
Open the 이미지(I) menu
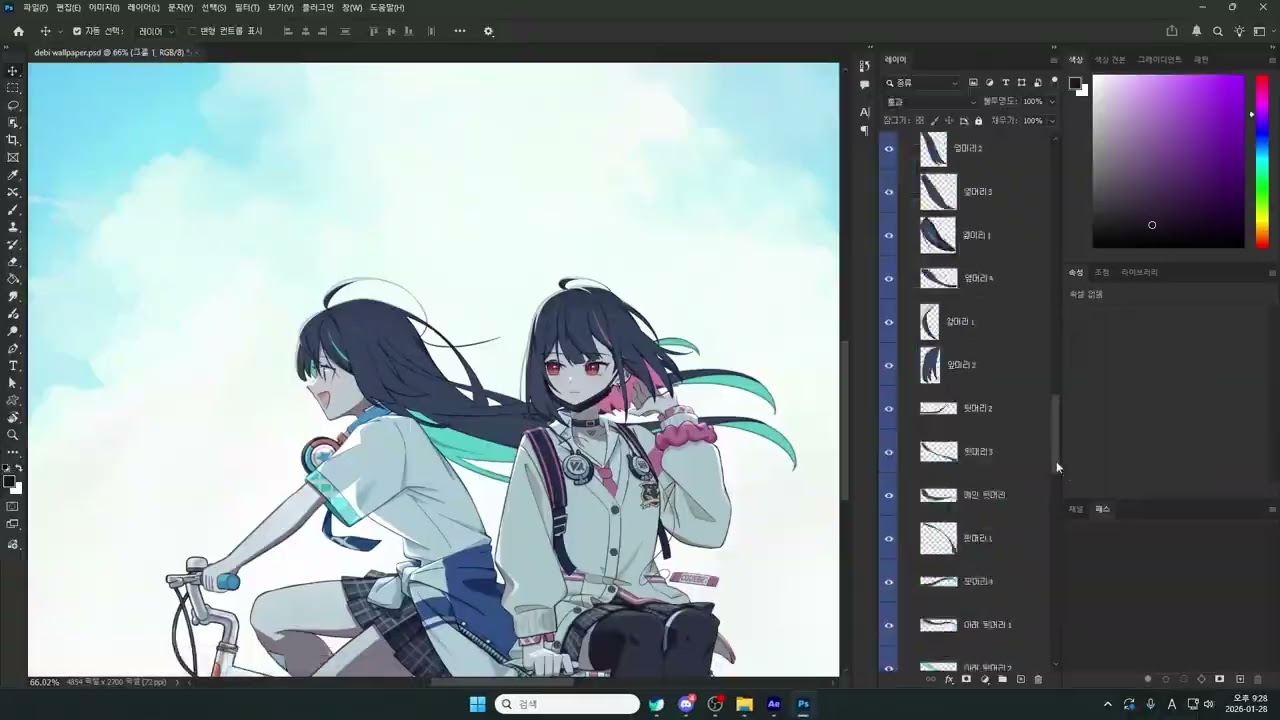point(104,7)
